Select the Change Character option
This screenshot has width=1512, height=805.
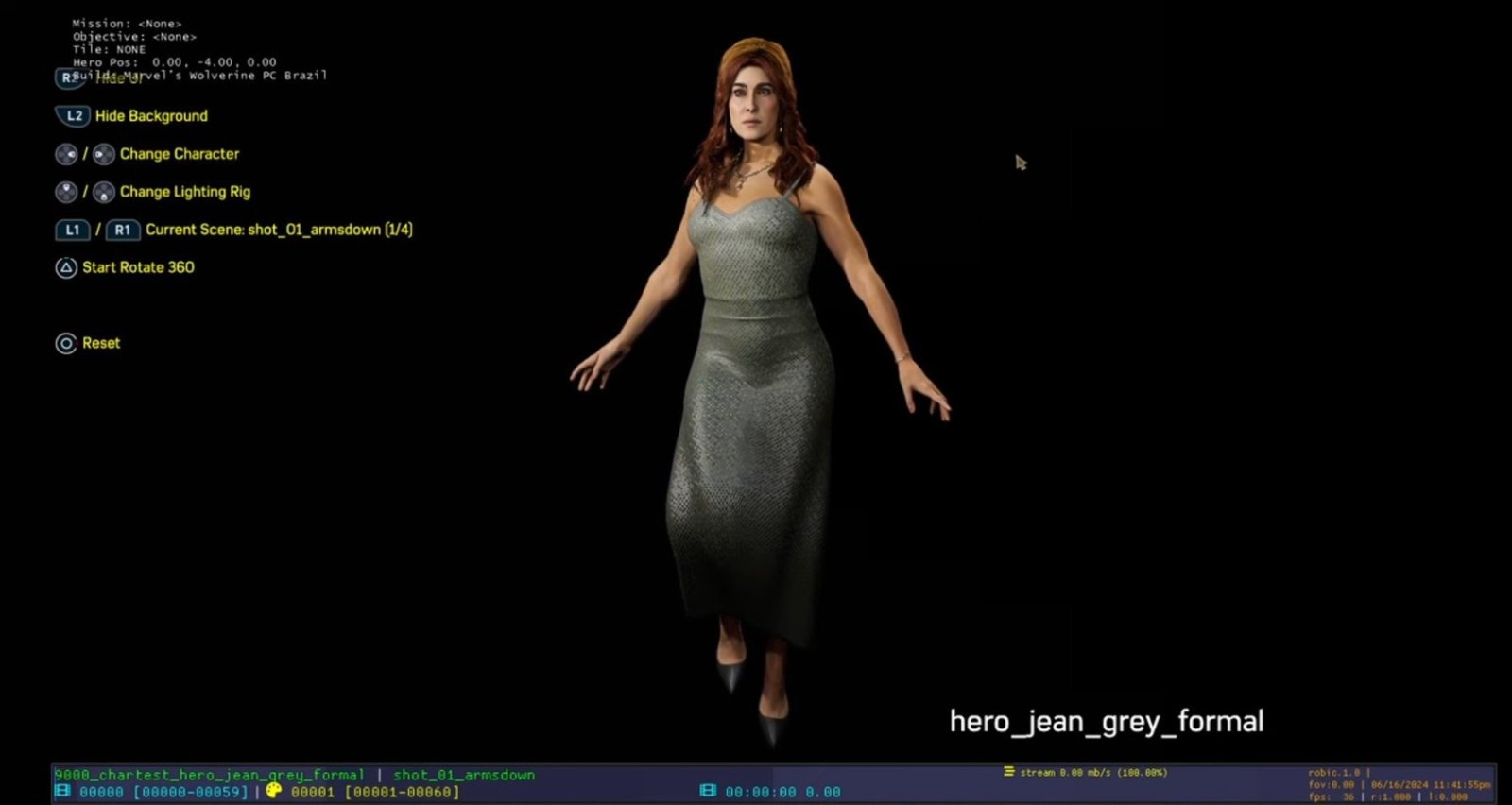(x=180, y=154)
